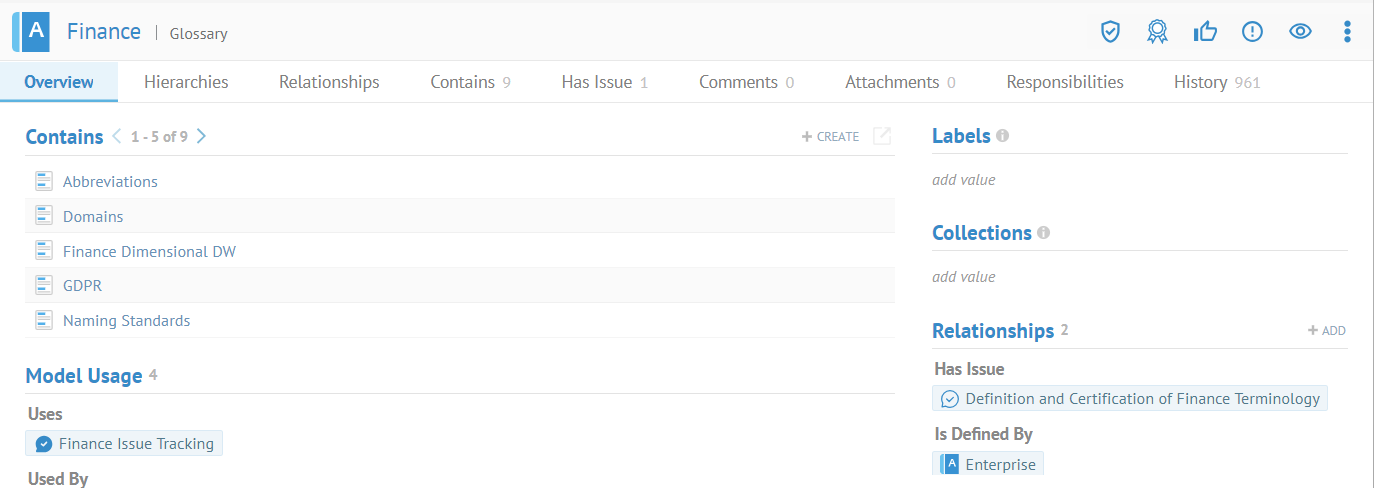The width and height of the screenshot is (1374, 488).
Task: Go to previous page of Contains list
Action: [117, 136]
